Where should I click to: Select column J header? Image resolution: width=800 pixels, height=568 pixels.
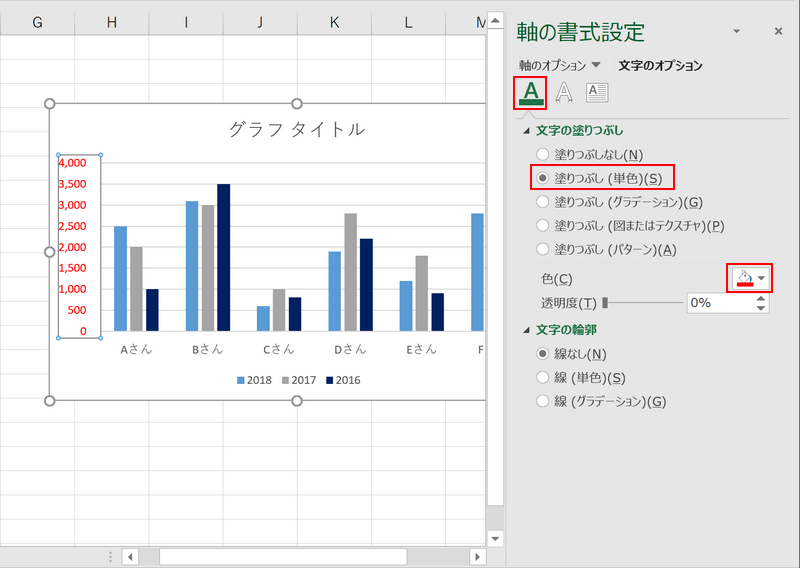pyautogui.click(x=260, y=22)
